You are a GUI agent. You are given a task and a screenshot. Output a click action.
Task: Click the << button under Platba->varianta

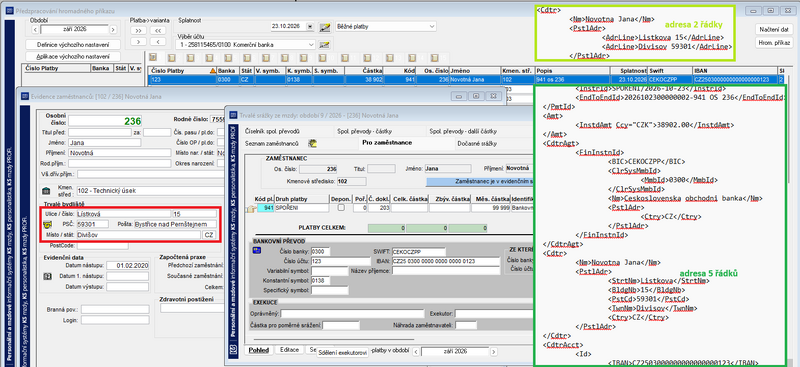click(158, 31)
